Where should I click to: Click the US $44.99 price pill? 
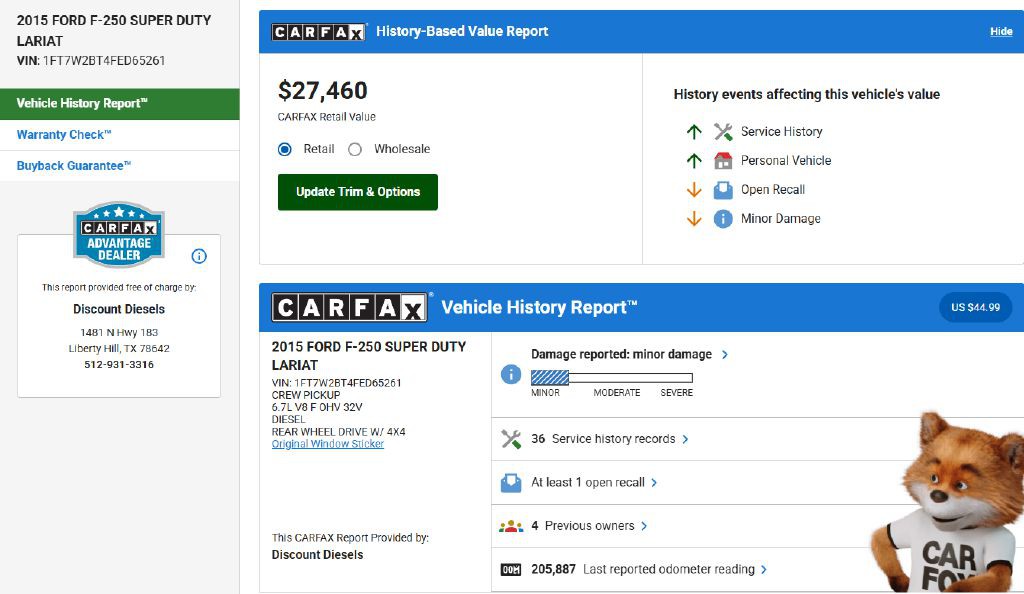(975, 307)
